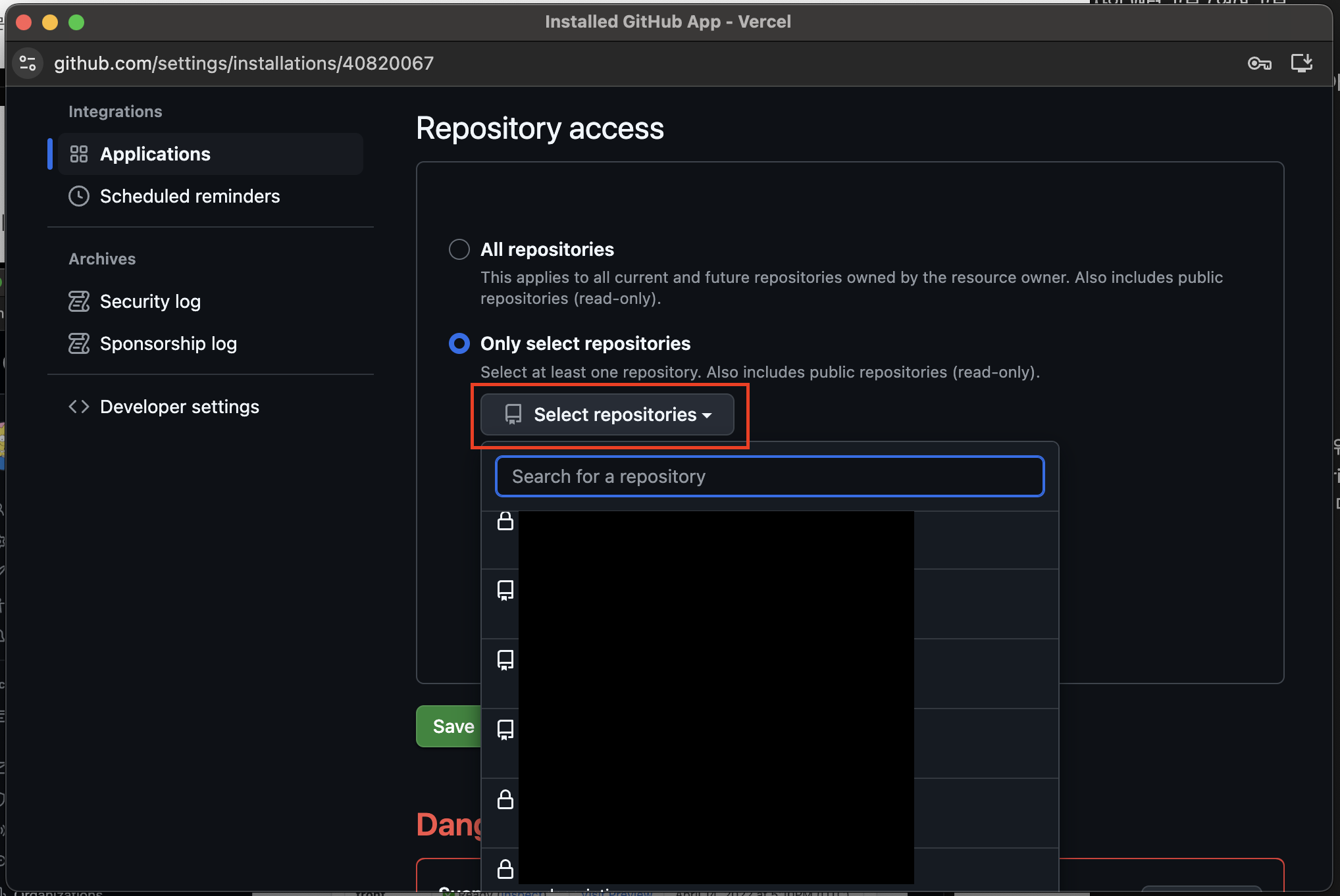Click the Search for a repository field
Viewport: 1340px width, 896px height.
click(x=769, y=476)
